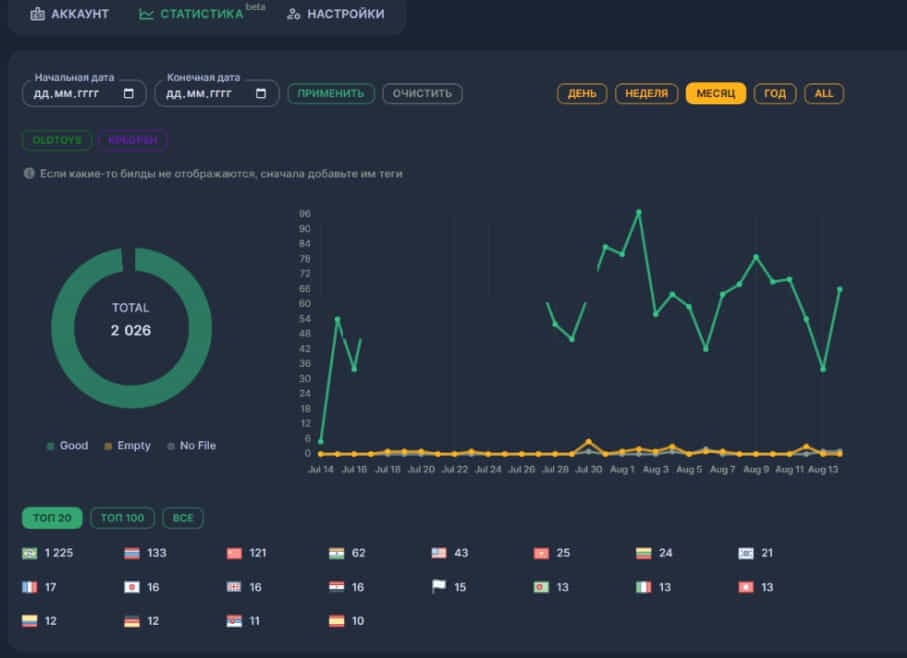Open calendar picker in Конечная дата field
The width and height of the screenshot is (907, 658).
261,94
